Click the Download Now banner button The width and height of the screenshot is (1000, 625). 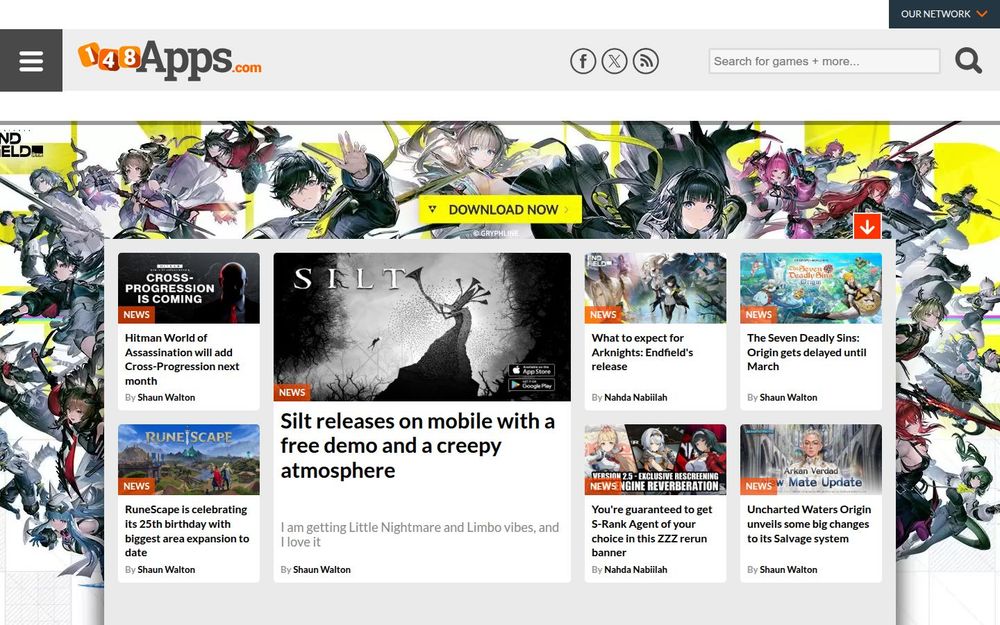tap(500, 209)
